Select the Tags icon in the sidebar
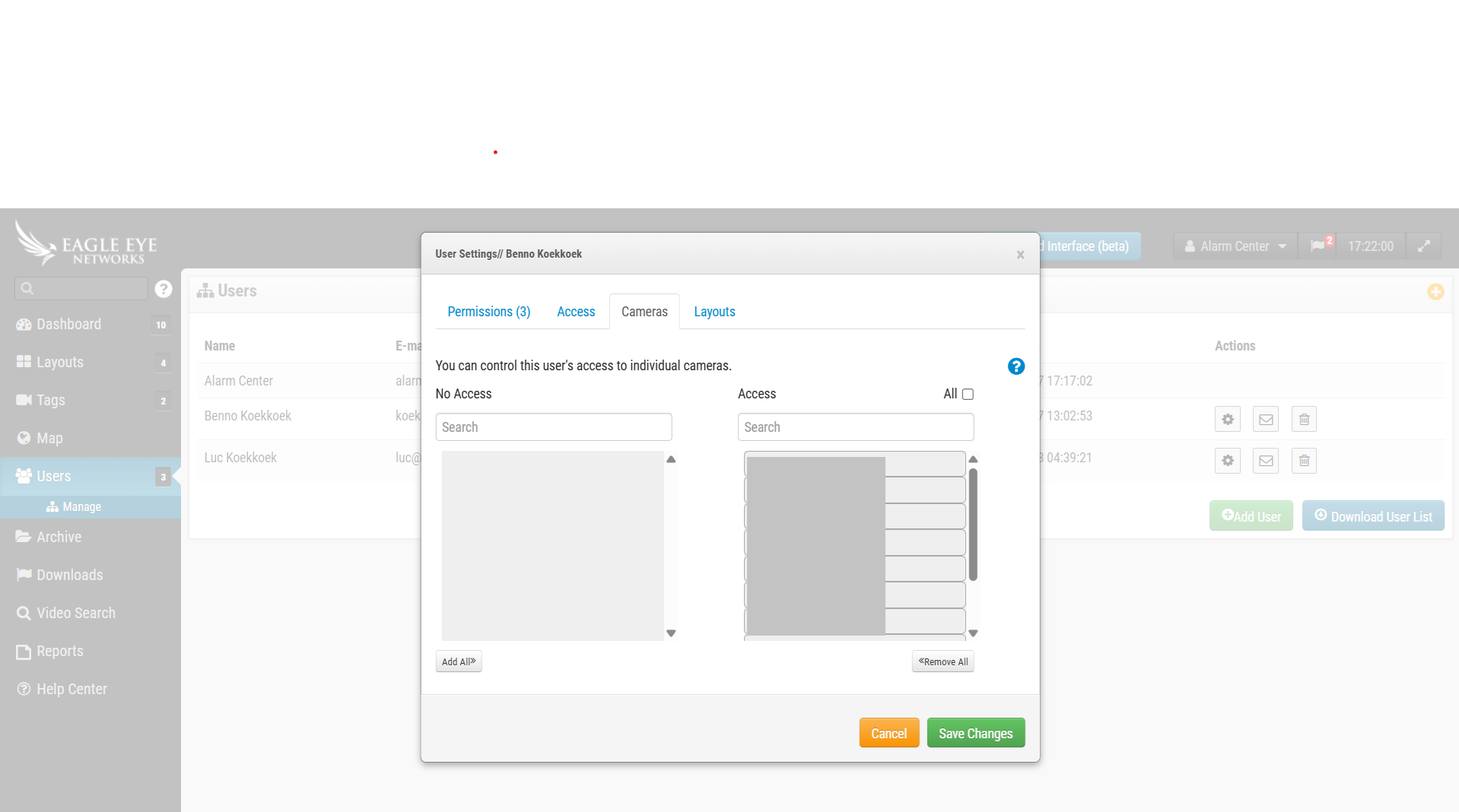Screen dimensions: 1459x812 click(x=24, y=400)
